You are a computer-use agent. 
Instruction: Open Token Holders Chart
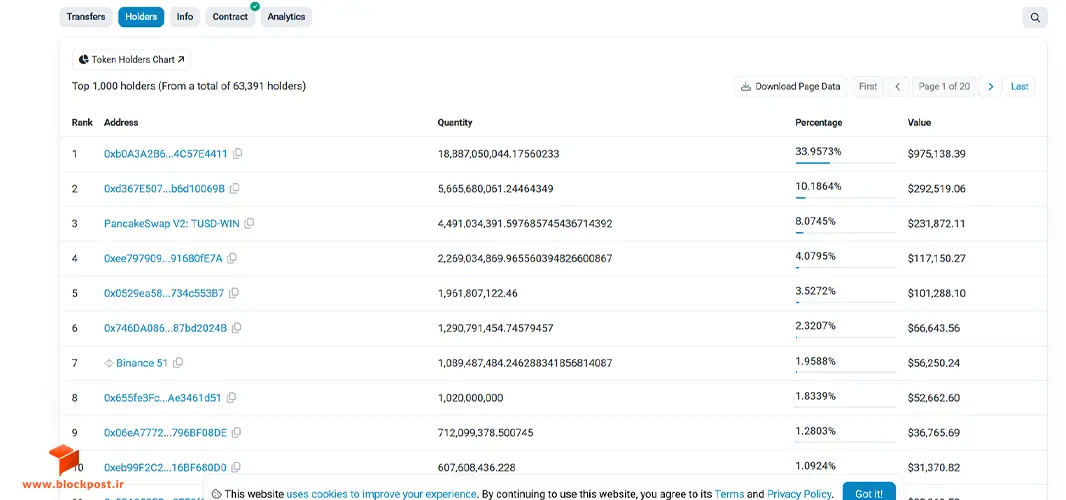click(131, 60)
